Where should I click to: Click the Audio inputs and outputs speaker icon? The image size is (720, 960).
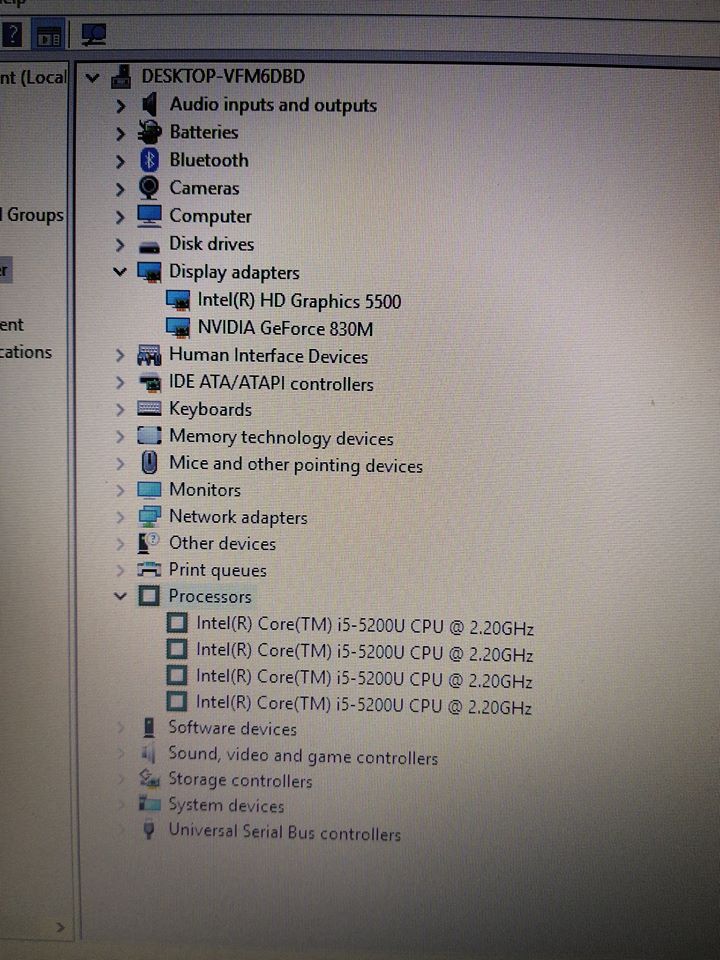tap(149, 105)
